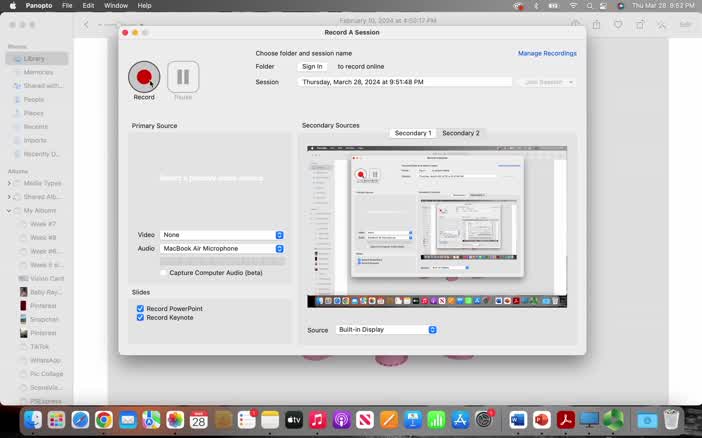Start recording with the red Record button
This screenshot has height=438, width=702.
(x=144, y=77)
